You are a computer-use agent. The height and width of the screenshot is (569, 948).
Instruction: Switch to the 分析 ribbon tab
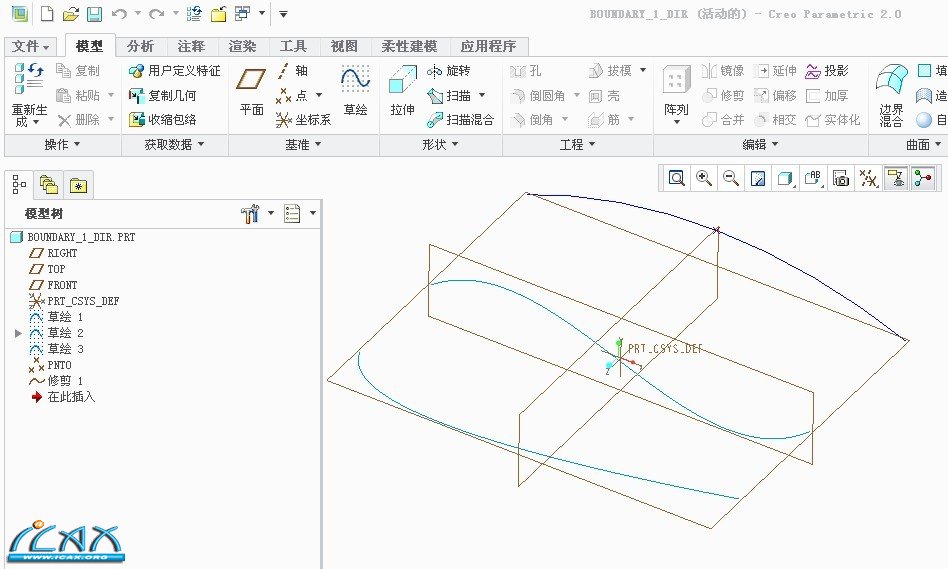pos(141,46)
